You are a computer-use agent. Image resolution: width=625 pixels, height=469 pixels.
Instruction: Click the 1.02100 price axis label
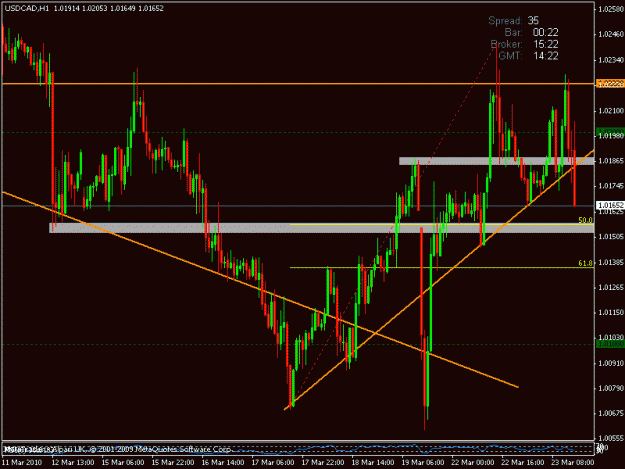(x=610, y=110)
